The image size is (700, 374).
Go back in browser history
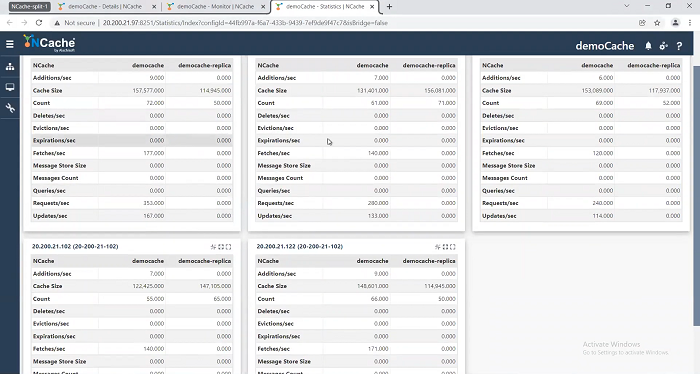click(x=9, y=23)
